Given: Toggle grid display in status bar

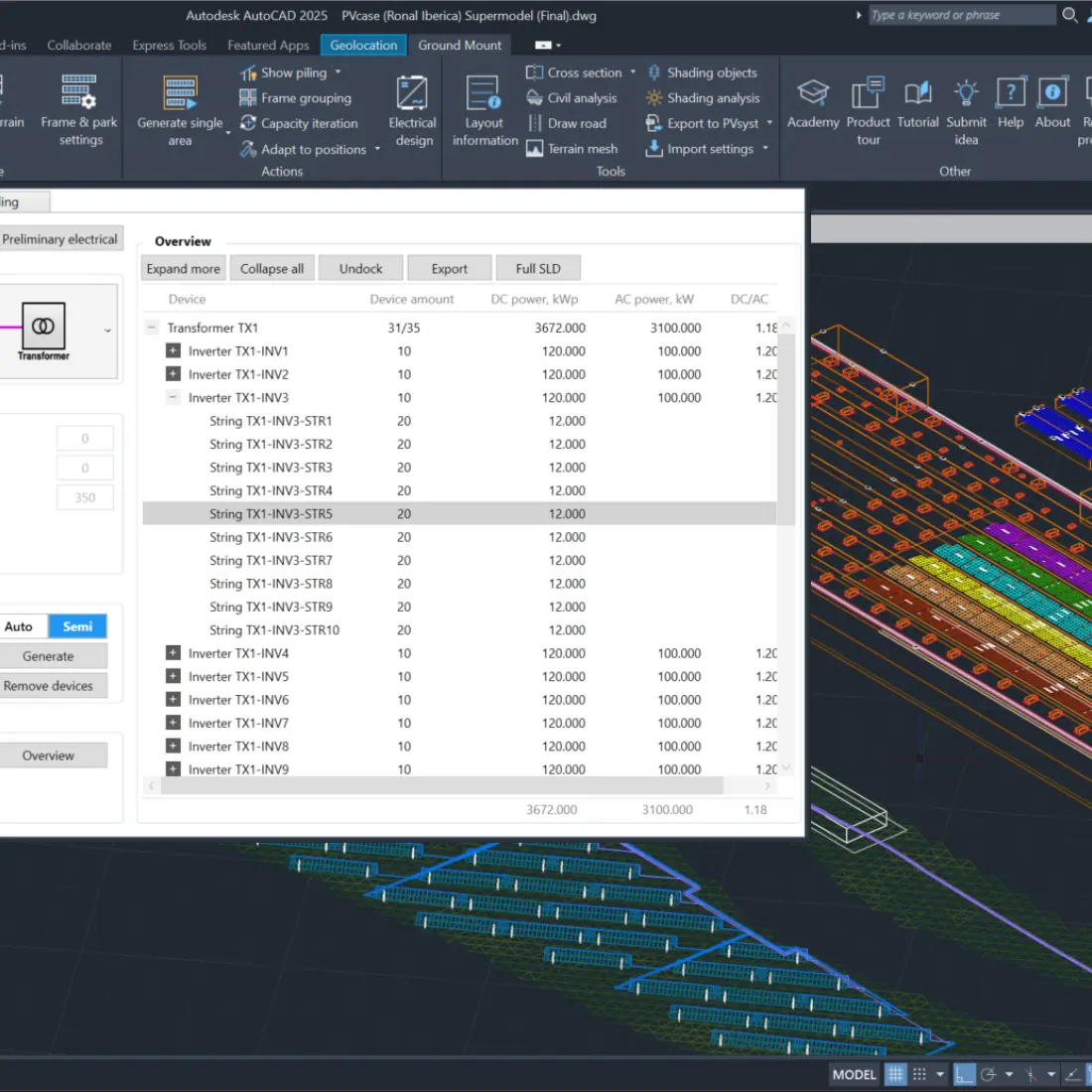Looking at the screenshot, I should click(895, 1074).
